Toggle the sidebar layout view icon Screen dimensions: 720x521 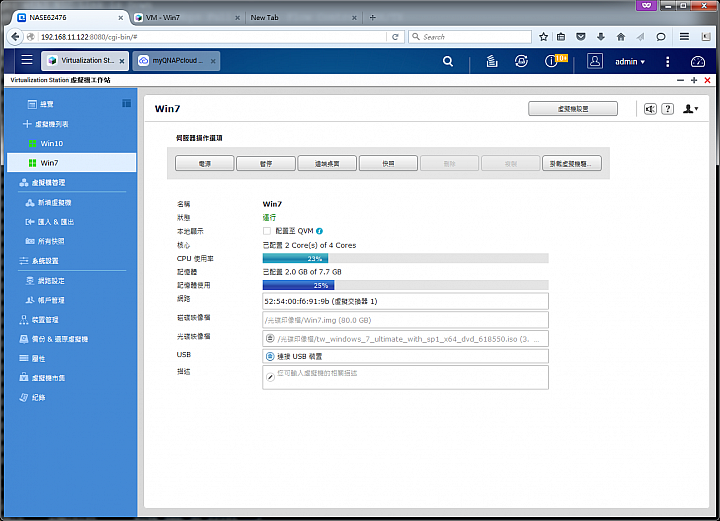tap(126, 103)
